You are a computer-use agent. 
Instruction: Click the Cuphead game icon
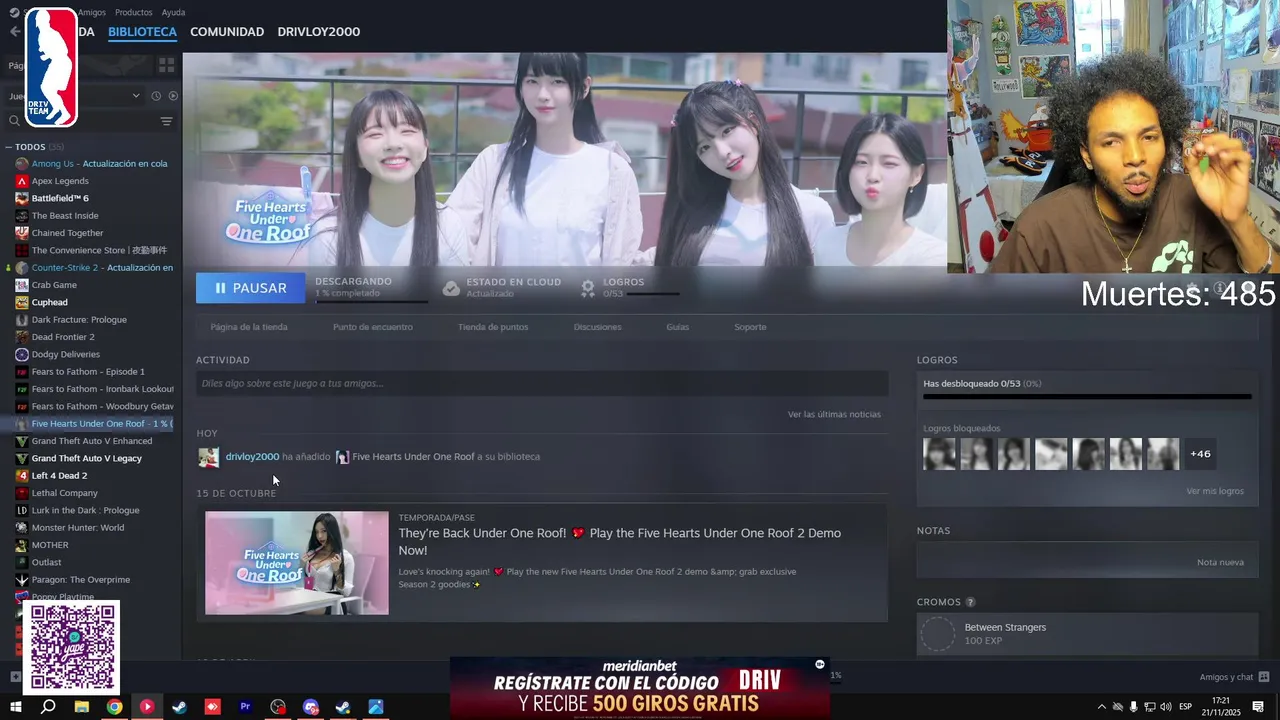click(22, 302)
